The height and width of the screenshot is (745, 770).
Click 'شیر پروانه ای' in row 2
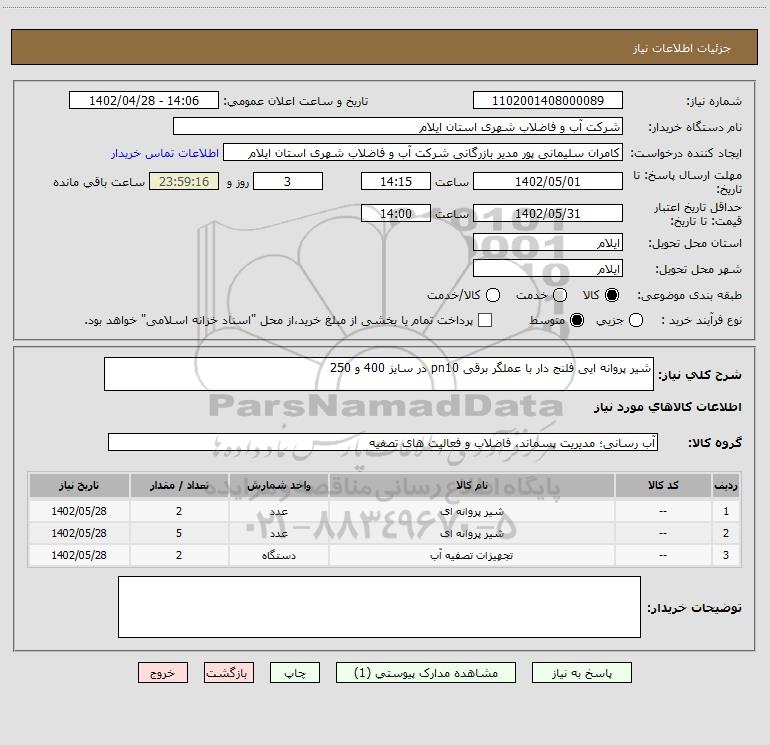tap(471, 533)
